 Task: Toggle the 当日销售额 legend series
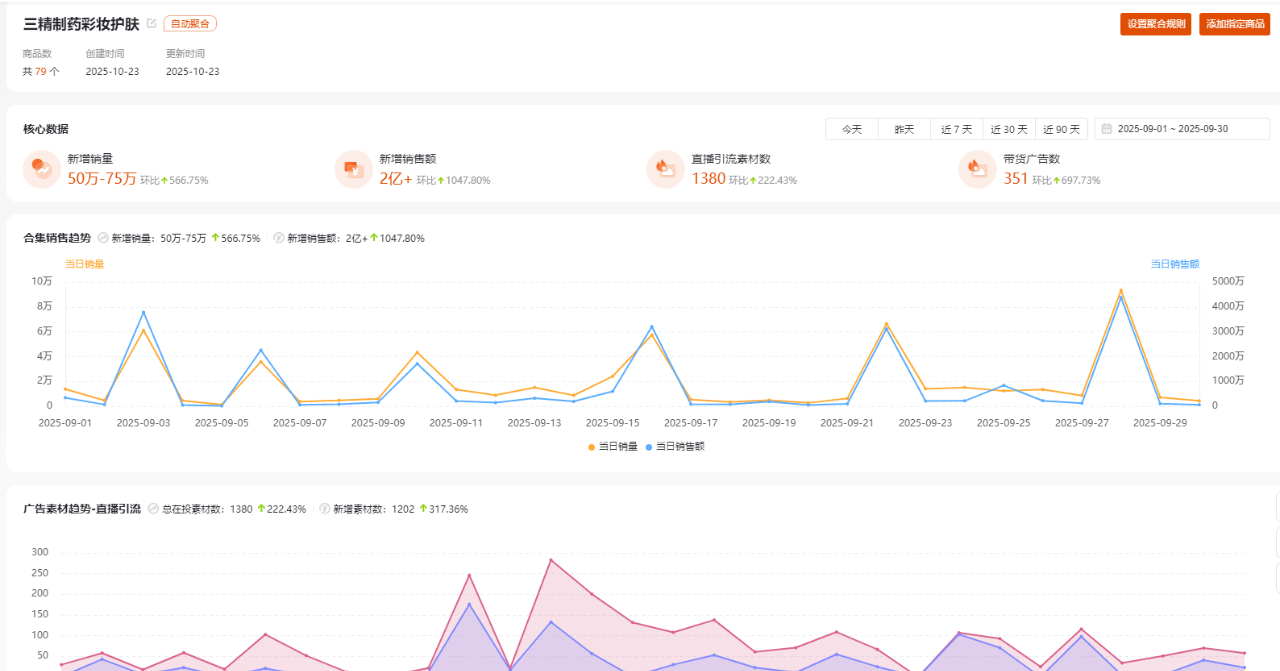[675, 447]
